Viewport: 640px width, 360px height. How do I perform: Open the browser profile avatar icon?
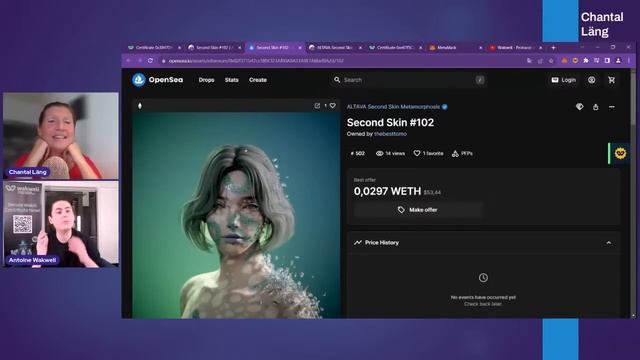(x=618, y=61)
